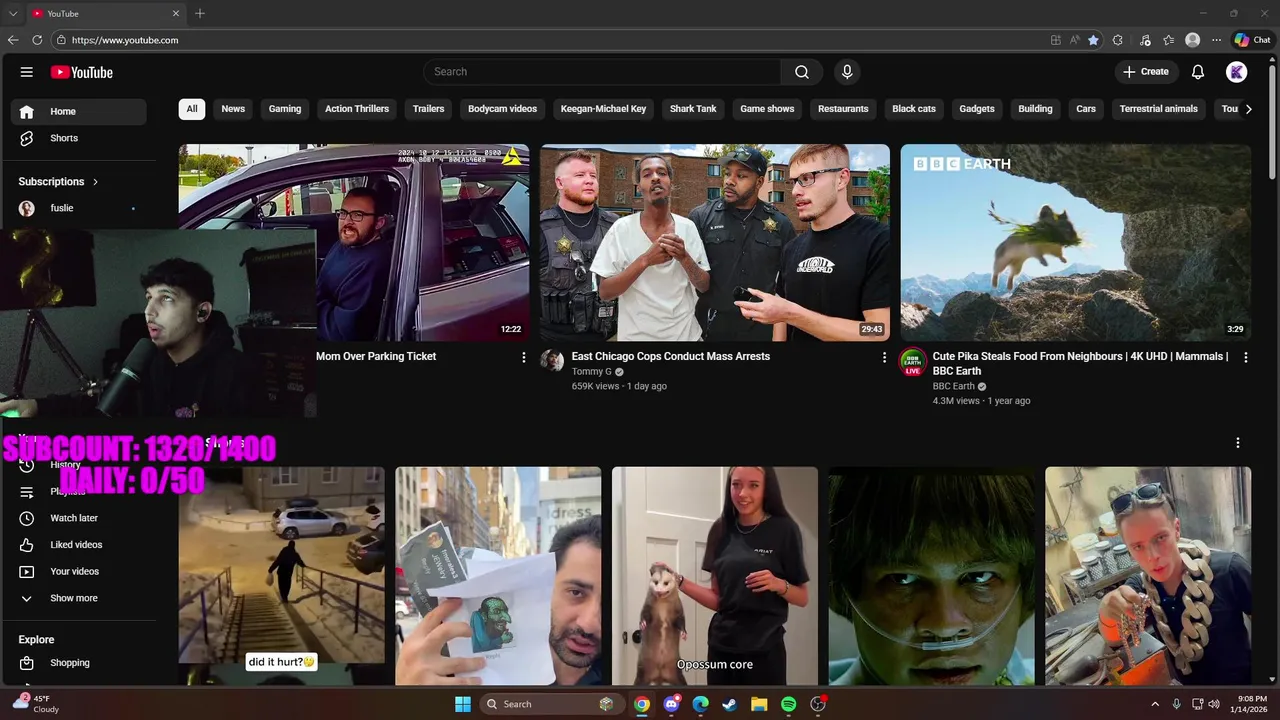The image size is (1280, 720).
Task: Select the Game shows chip
Action: click(x=767, y=109)
